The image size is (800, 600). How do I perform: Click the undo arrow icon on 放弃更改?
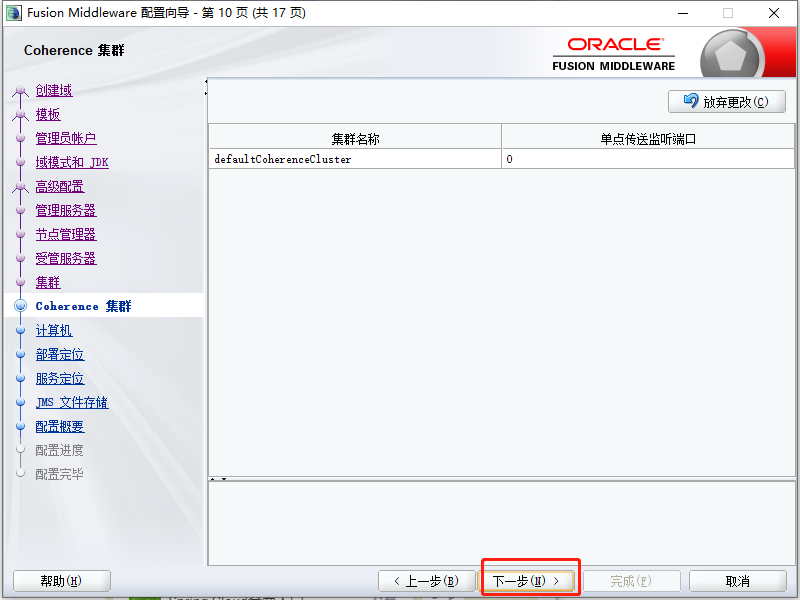[x=691, y=101]
